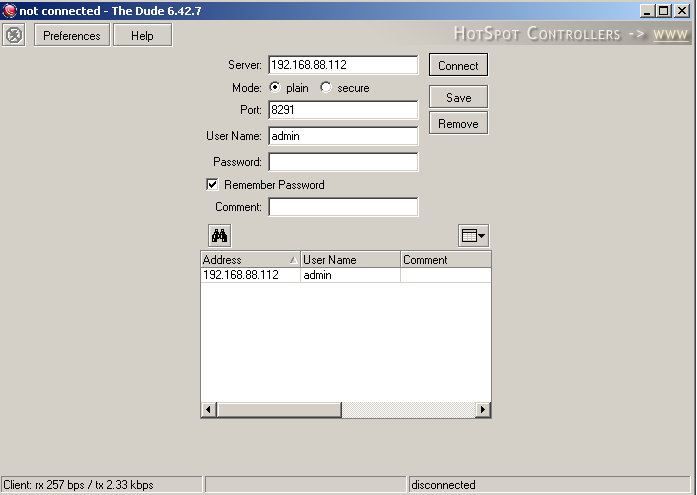Click the disconnect icon in the toolbar

[14, 35]
